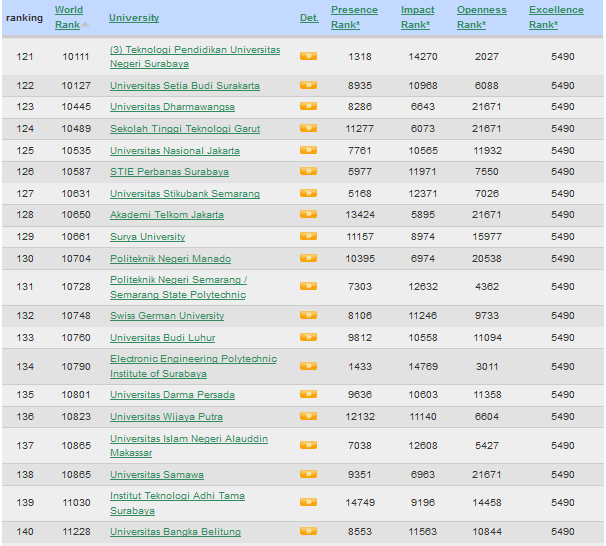The image size is (606, 546).
Task: Open Politeknik Negeri Manado link
Action: tap(170, 259)
